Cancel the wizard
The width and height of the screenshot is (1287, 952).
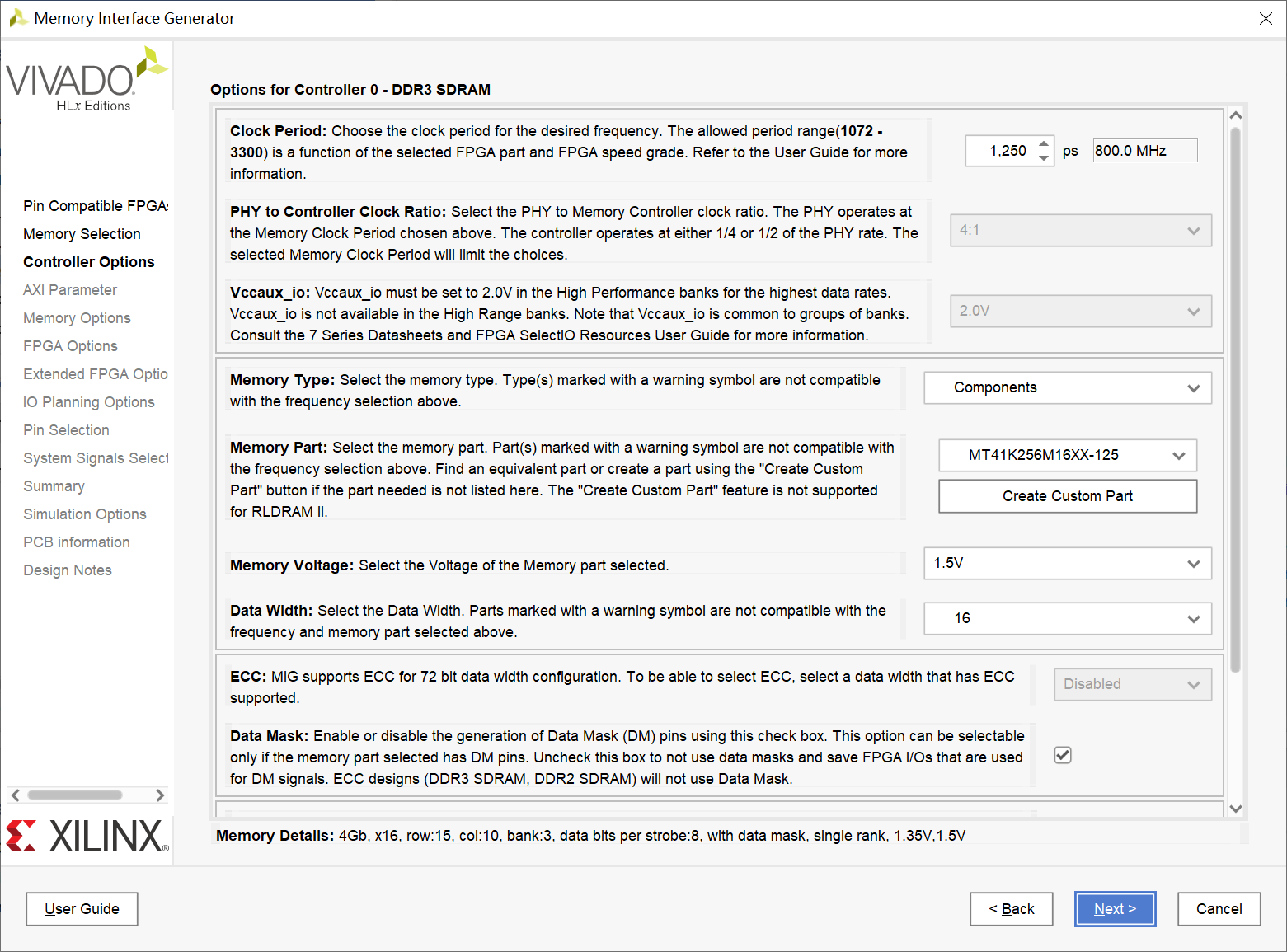[x=1219, y=909]
